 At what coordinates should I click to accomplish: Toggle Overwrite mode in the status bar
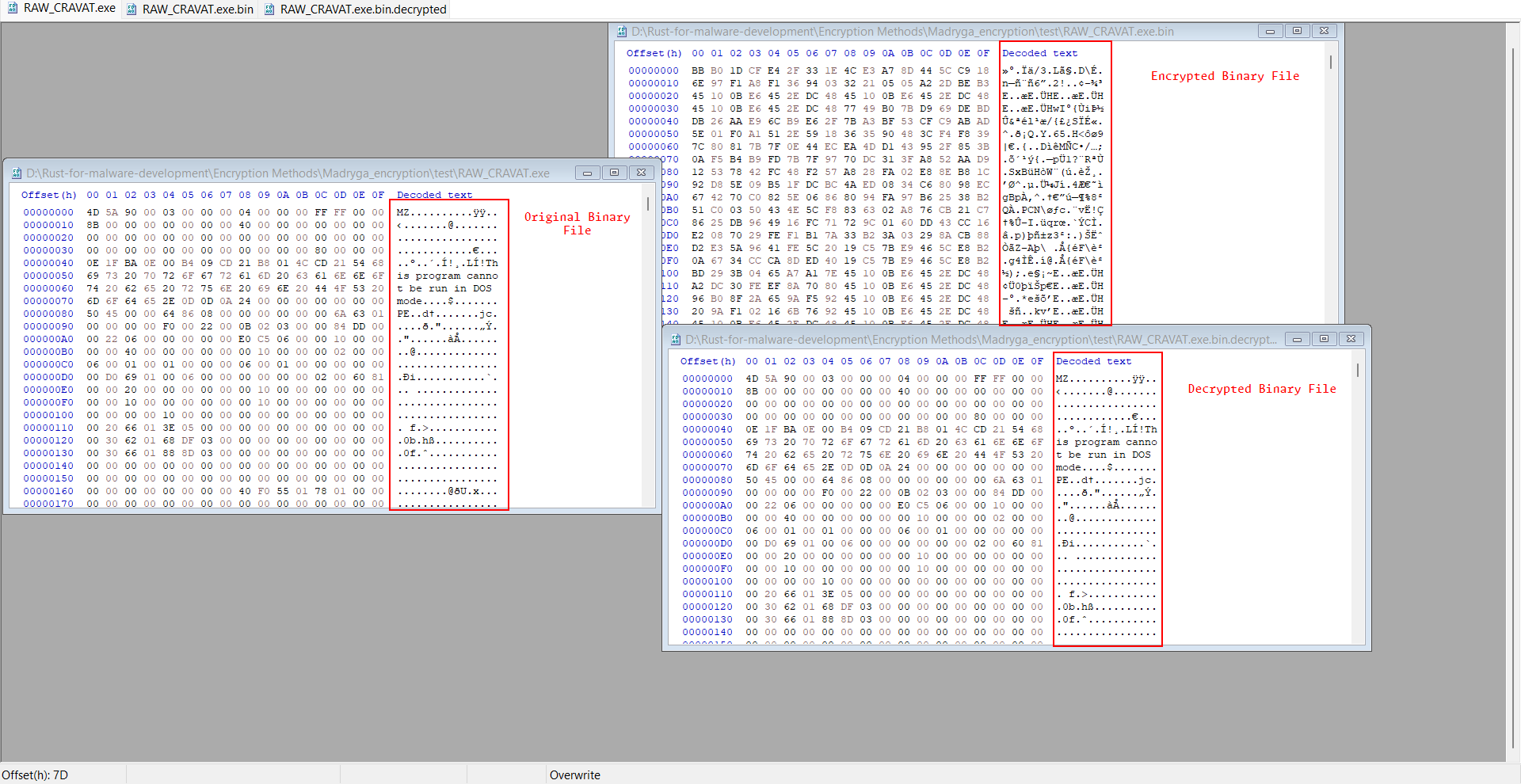(x=574, y=775)
